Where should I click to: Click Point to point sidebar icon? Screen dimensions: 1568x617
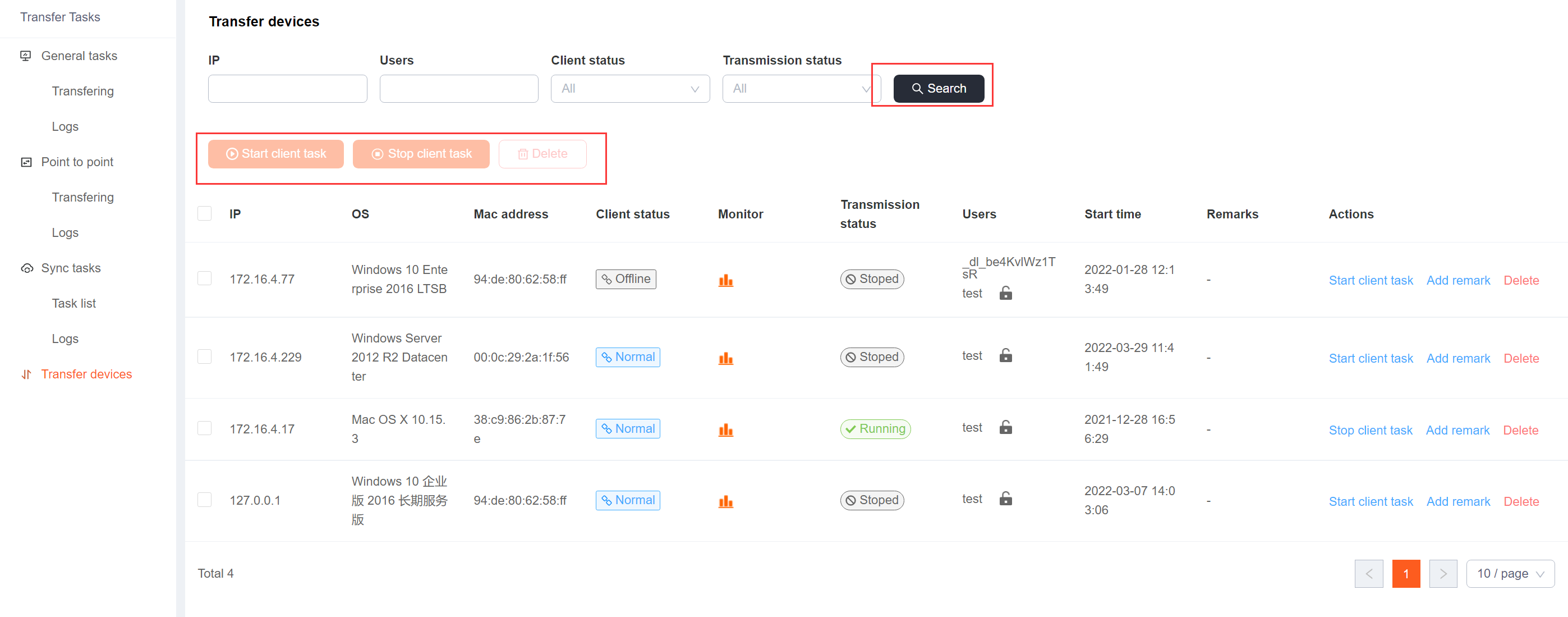pyautogui.click(x=26, y=162)
